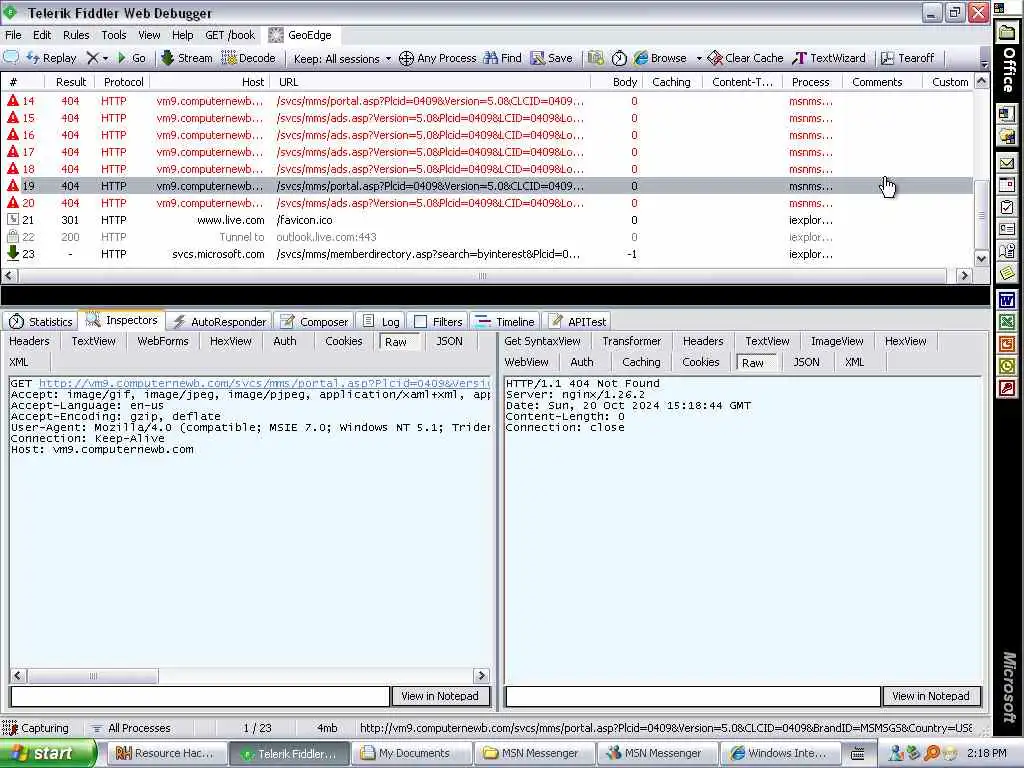
Task: Click session list horizontal scroll right arrow
Action: click(964, 276)
